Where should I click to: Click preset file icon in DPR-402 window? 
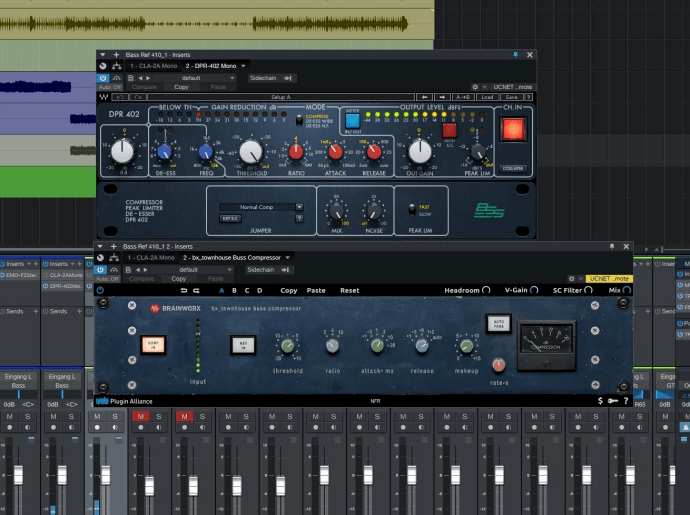(x=130, y=78)
